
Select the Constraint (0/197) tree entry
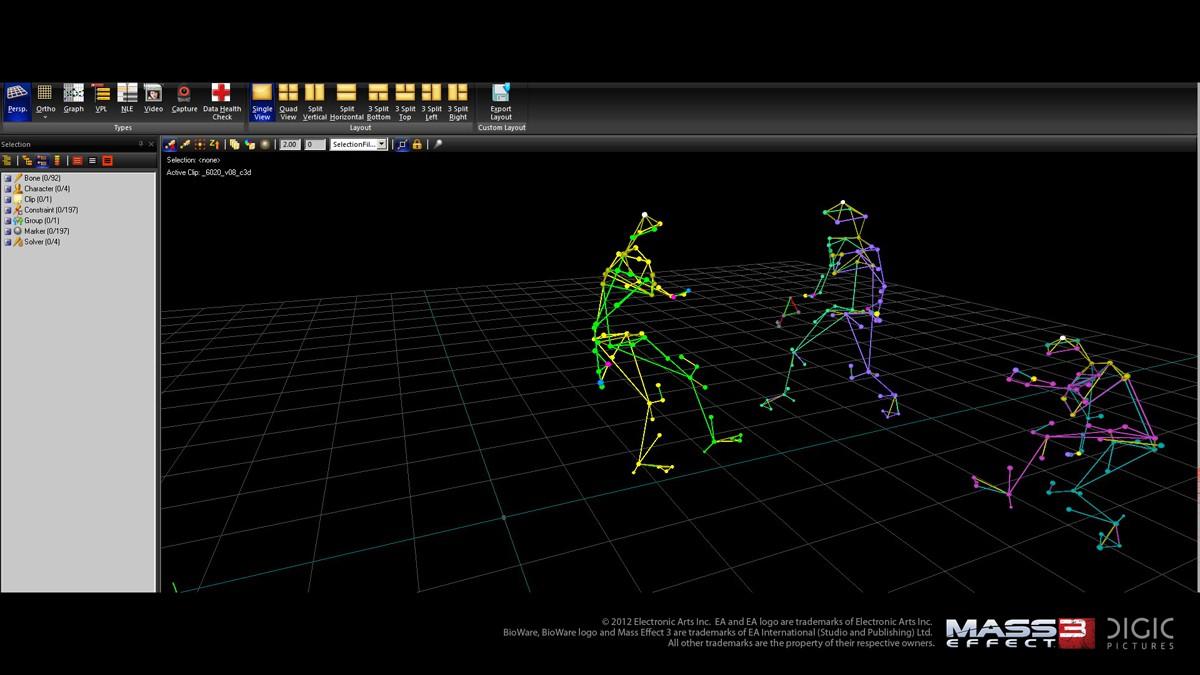[50, 210]
